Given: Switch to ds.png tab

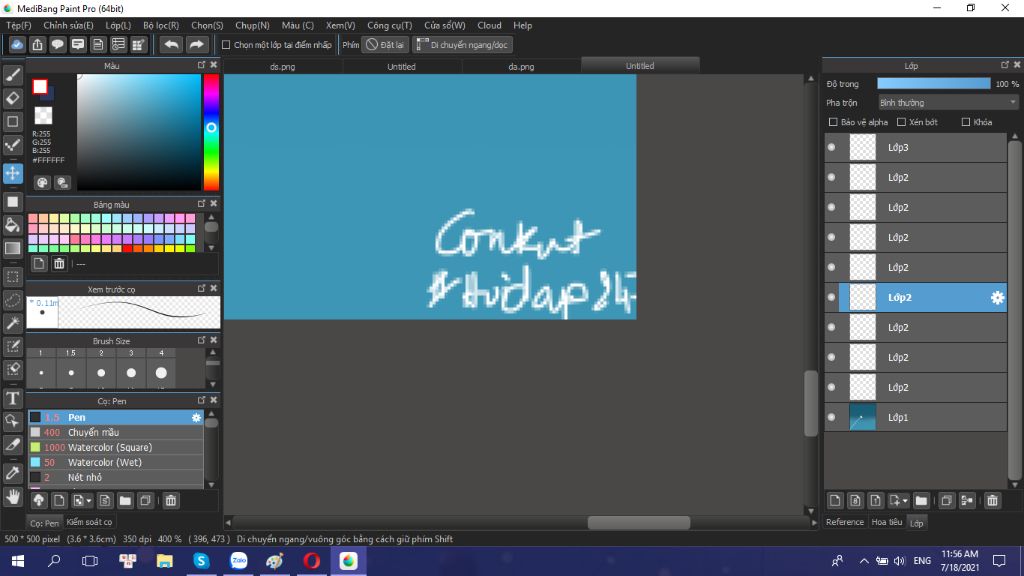Looking at the screenshot, I should click(283, 67).
